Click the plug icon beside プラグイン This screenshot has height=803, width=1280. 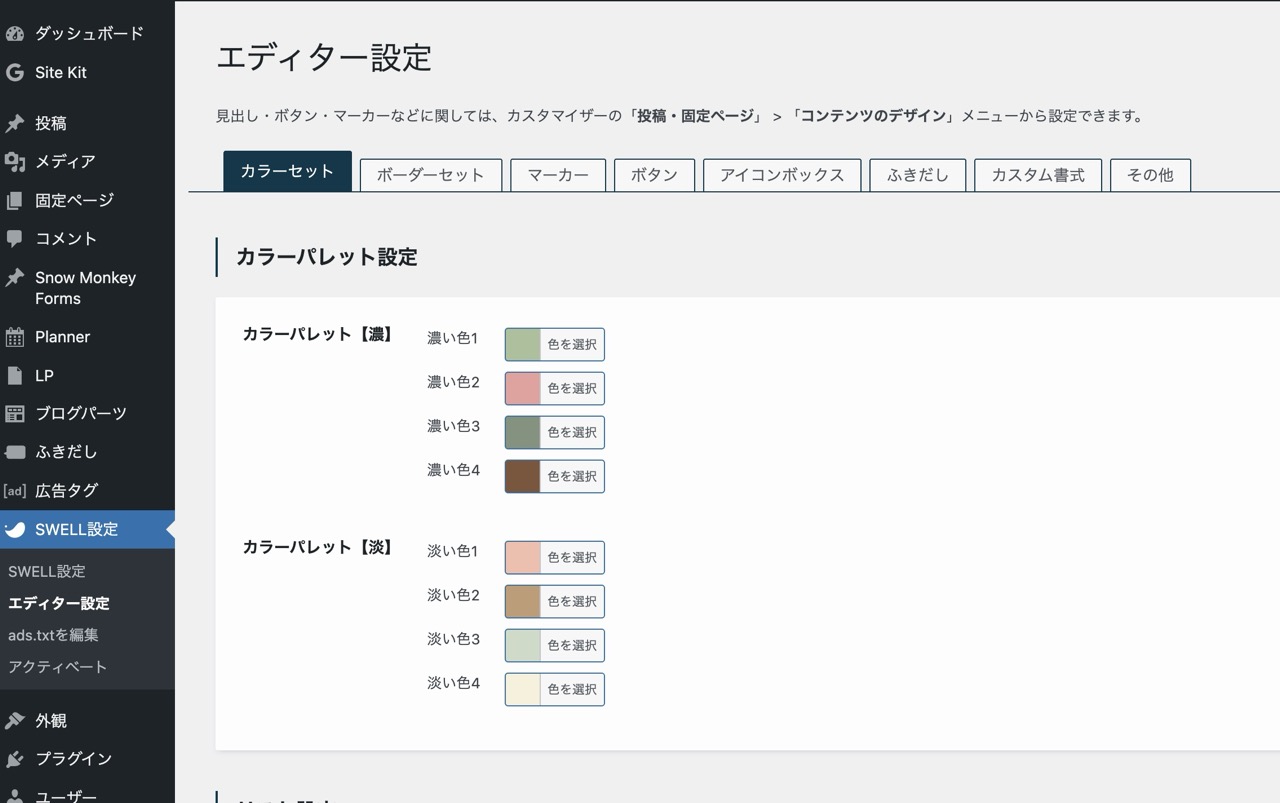[15, 759]
